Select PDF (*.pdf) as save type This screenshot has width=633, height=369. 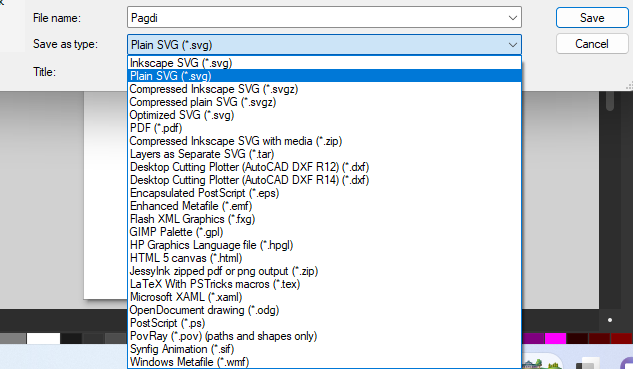(x=324, y=128)
